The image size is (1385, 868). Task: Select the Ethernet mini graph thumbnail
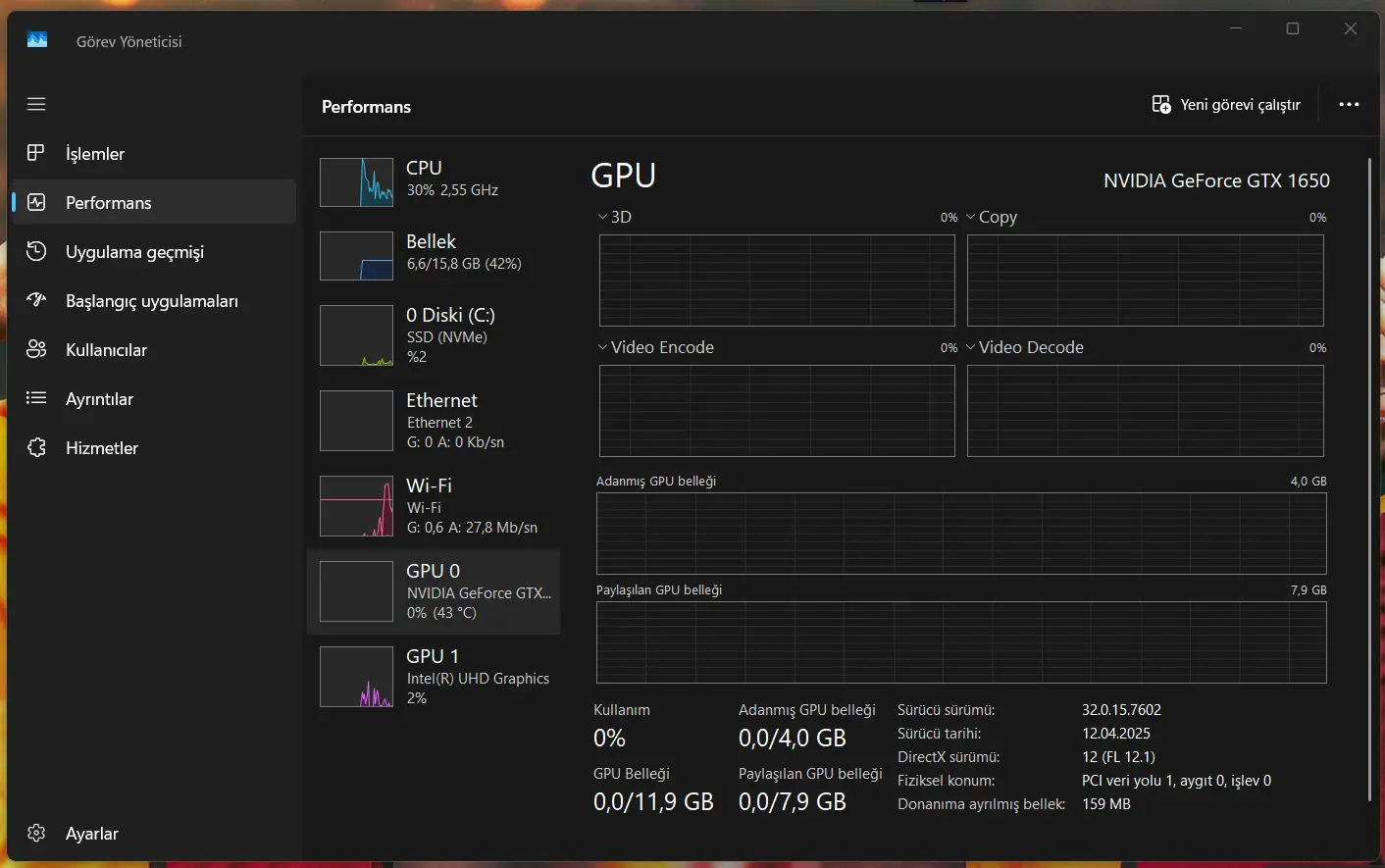click(x=356, y=421)
